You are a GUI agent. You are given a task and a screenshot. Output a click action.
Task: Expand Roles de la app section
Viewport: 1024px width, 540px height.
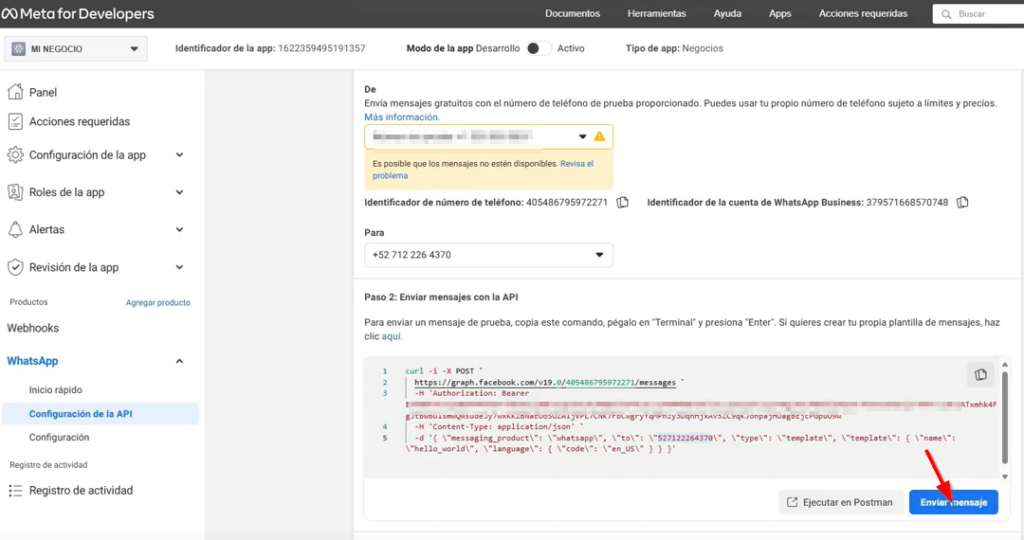pos(180,192)
